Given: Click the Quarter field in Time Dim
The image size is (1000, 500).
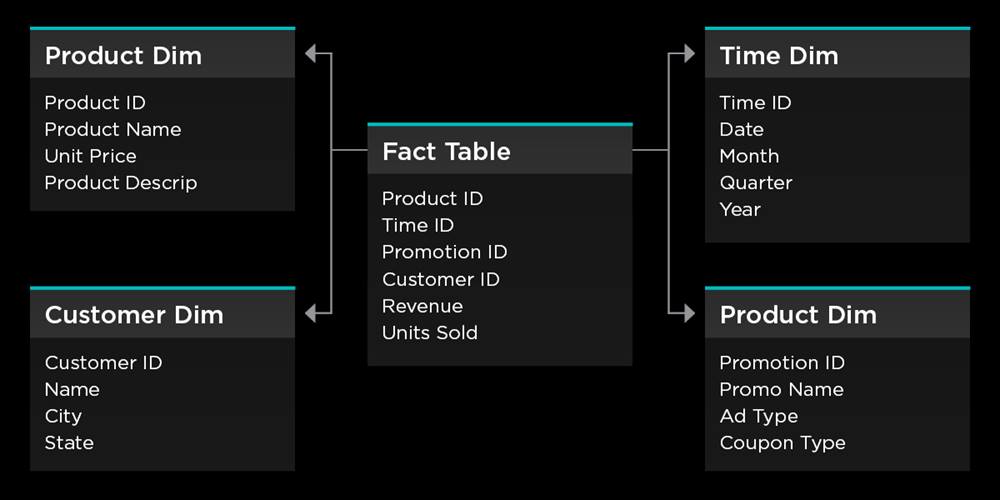Looking at the screenshot, I should coord(755,183).
